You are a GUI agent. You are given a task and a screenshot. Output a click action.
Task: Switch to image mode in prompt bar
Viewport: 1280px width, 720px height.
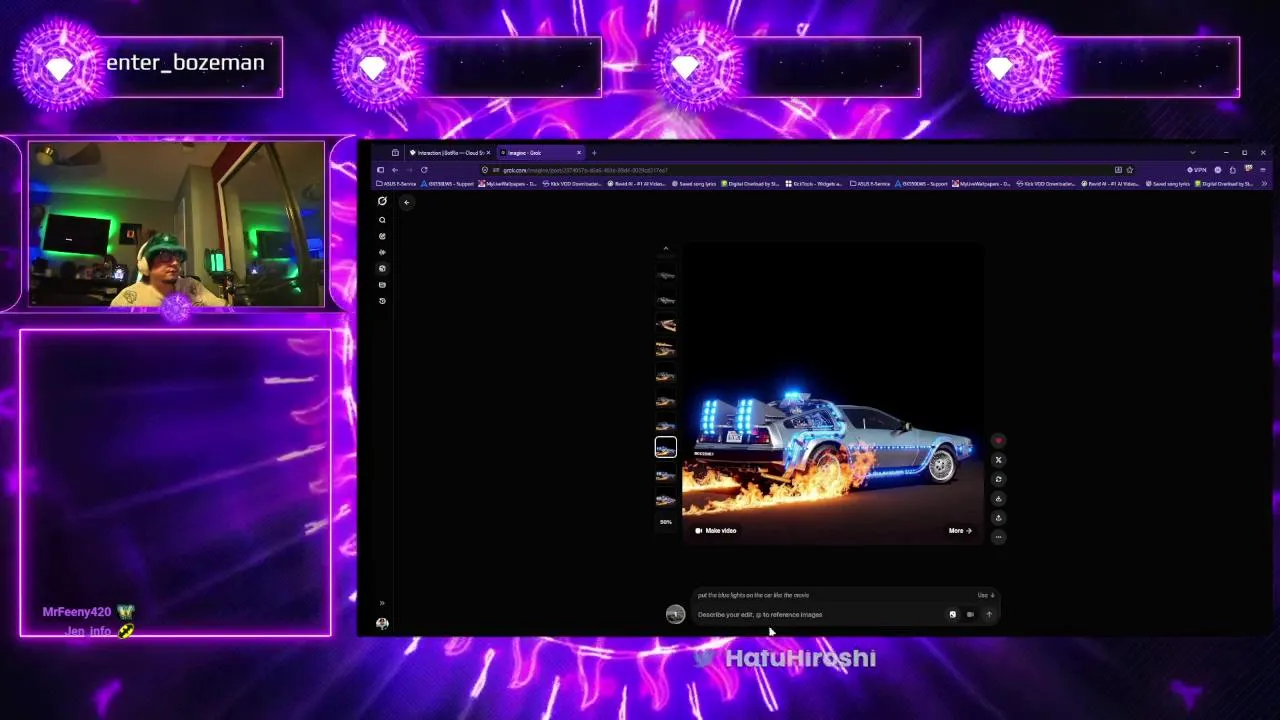[x=953, y=615]
